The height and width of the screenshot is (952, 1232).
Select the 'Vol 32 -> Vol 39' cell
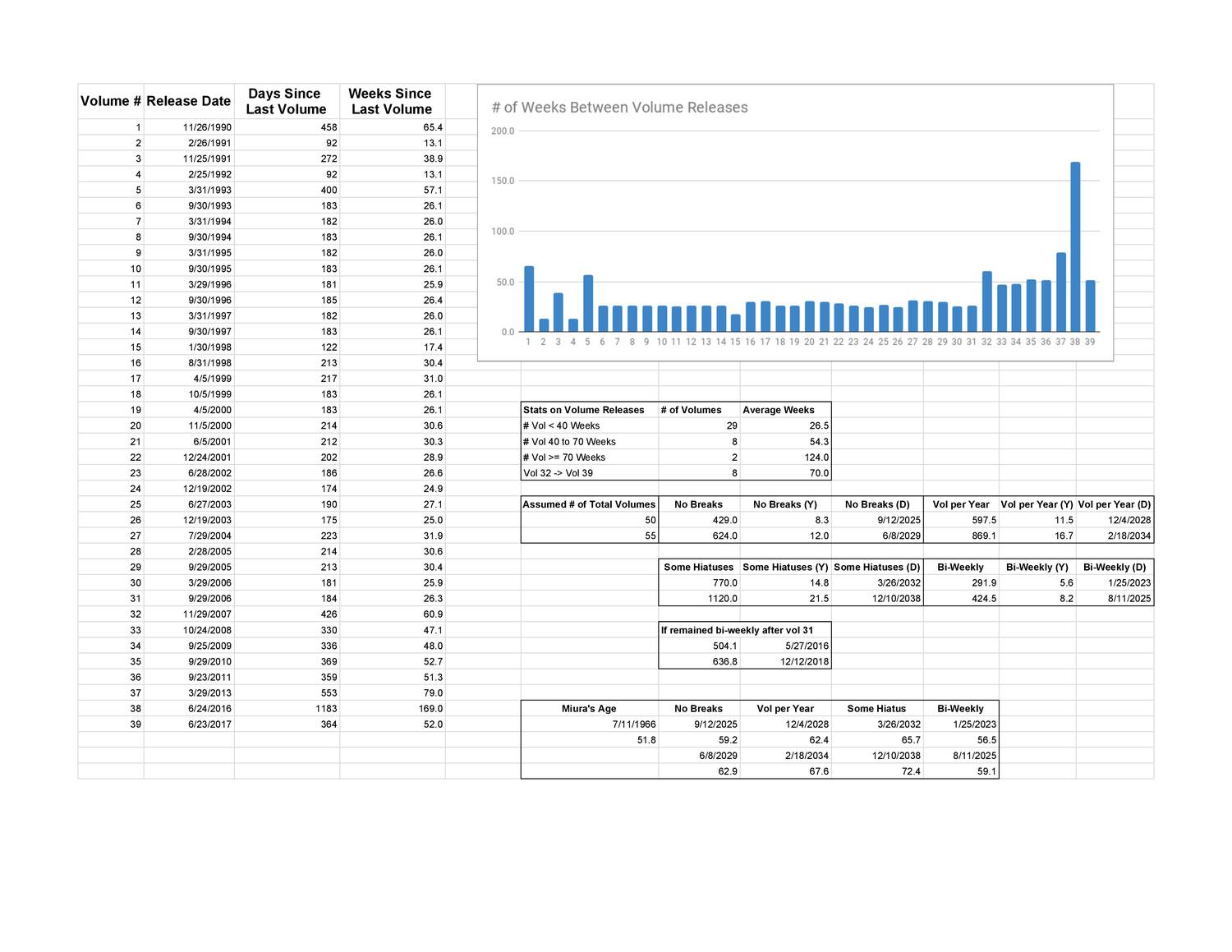pyautogui.click(x=590, y=473)
